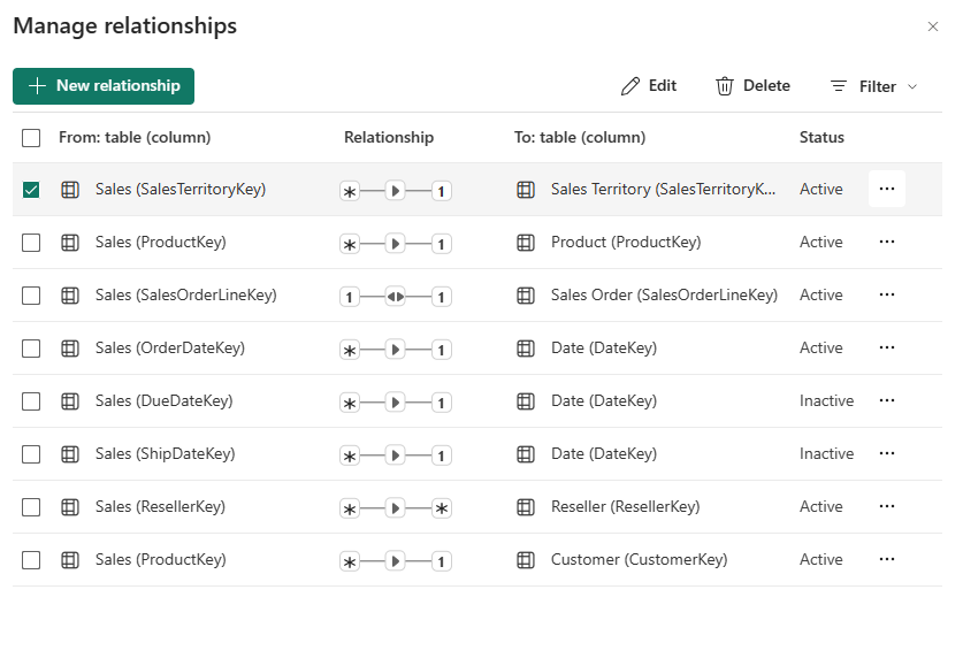This screenshot has height=658, width=963.
Task: Click the Sales Order (SalesOrderLineKey) target text
Action: coord(665,295)
